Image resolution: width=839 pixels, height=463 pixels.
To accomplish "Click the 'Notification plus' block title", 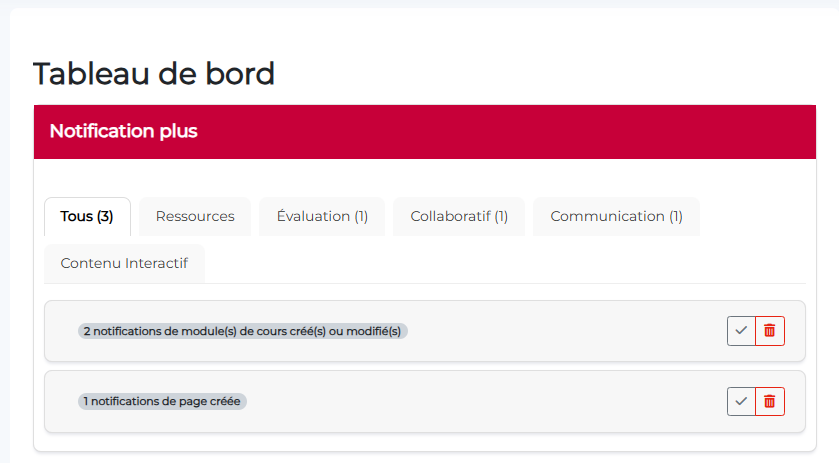I will pyautogui.click(x=124, y=131).
